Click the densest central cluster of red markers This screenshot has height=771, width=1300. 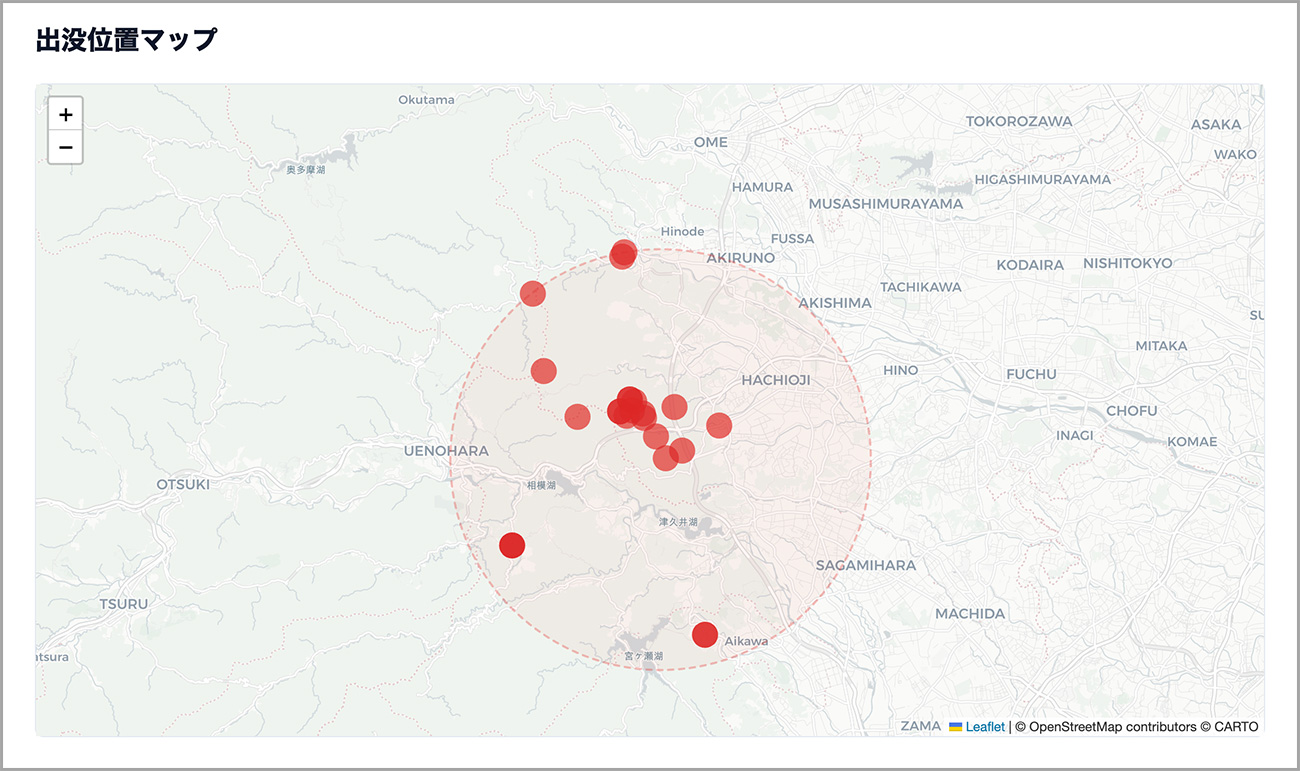pyautogui.click(x=630, y=408)
